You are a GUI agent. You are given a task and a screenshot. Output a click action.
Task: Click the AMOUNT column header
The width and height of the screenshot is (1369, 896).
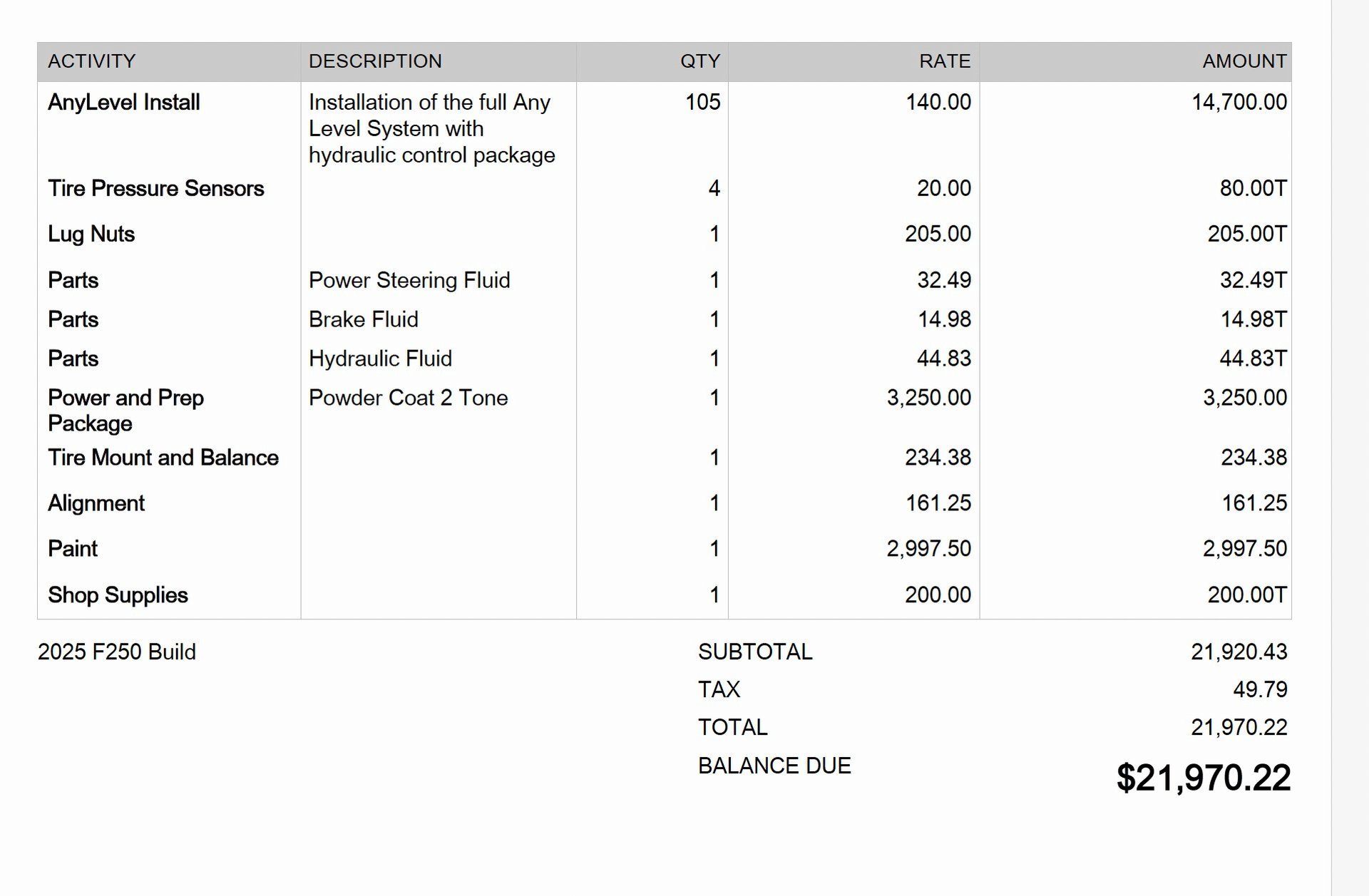1244,61
